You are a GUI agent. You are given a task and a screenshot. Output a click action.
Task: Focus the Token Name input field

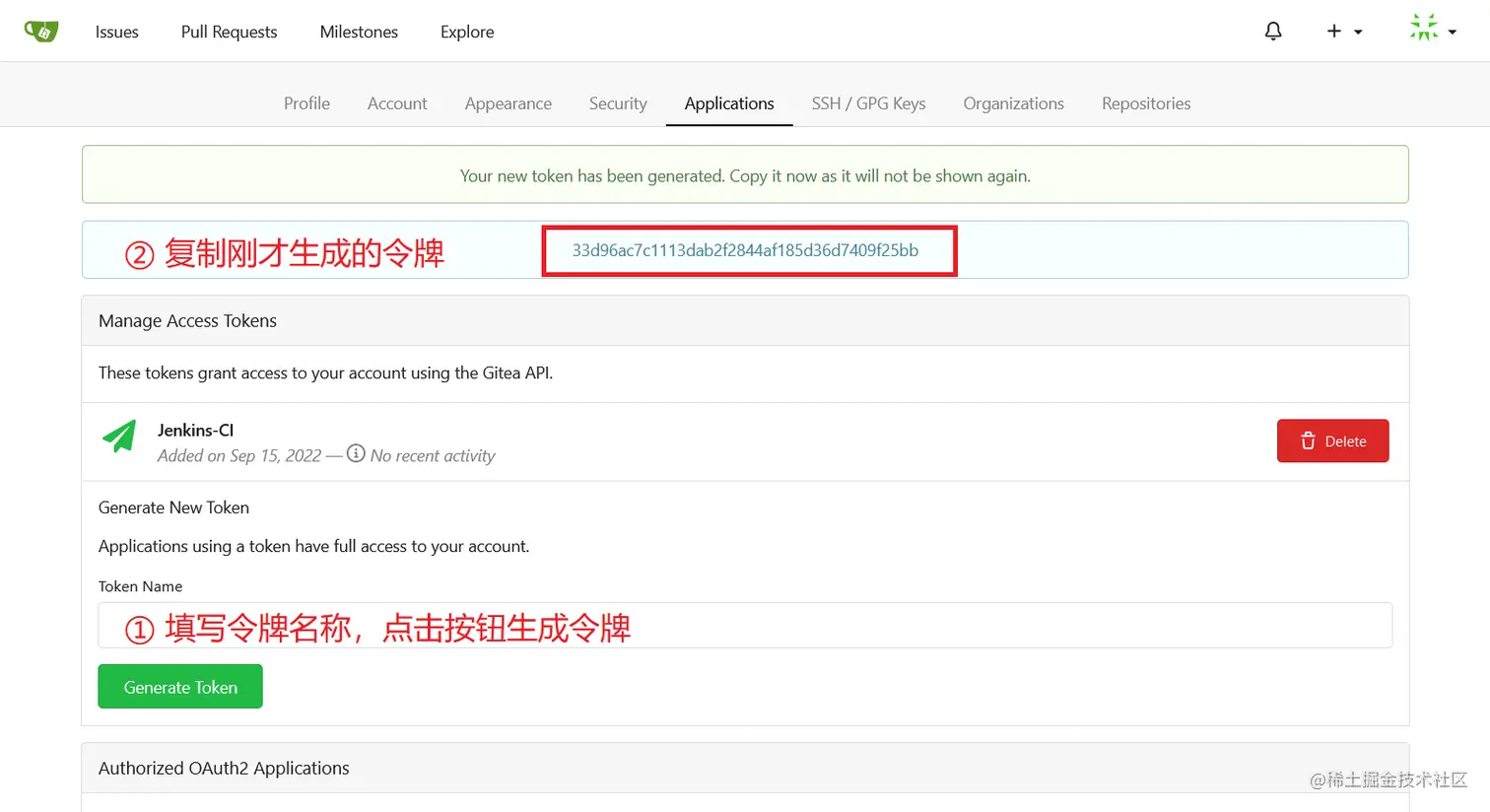tap(745, 625)
